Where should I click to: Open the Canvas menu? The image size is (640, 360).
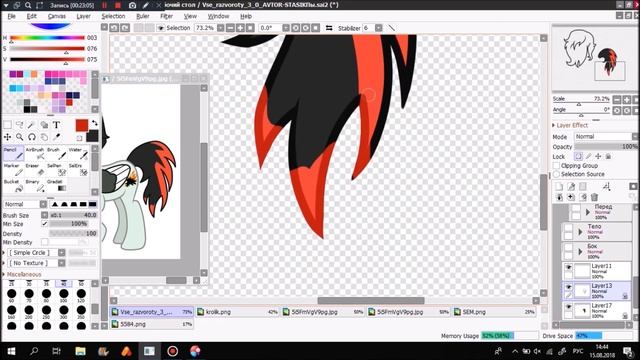[57, 16]
